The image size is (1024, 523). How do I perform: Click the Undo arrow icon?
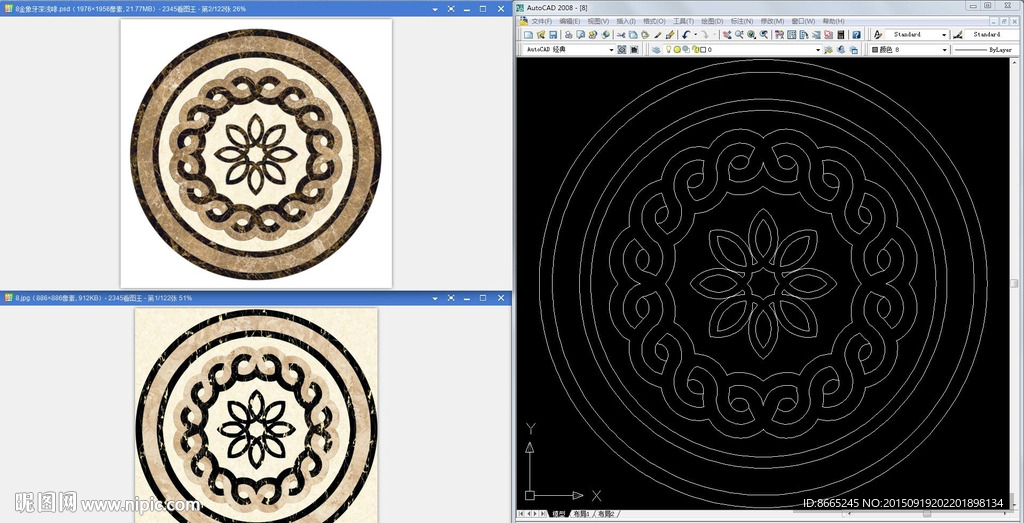coord(686,35)
